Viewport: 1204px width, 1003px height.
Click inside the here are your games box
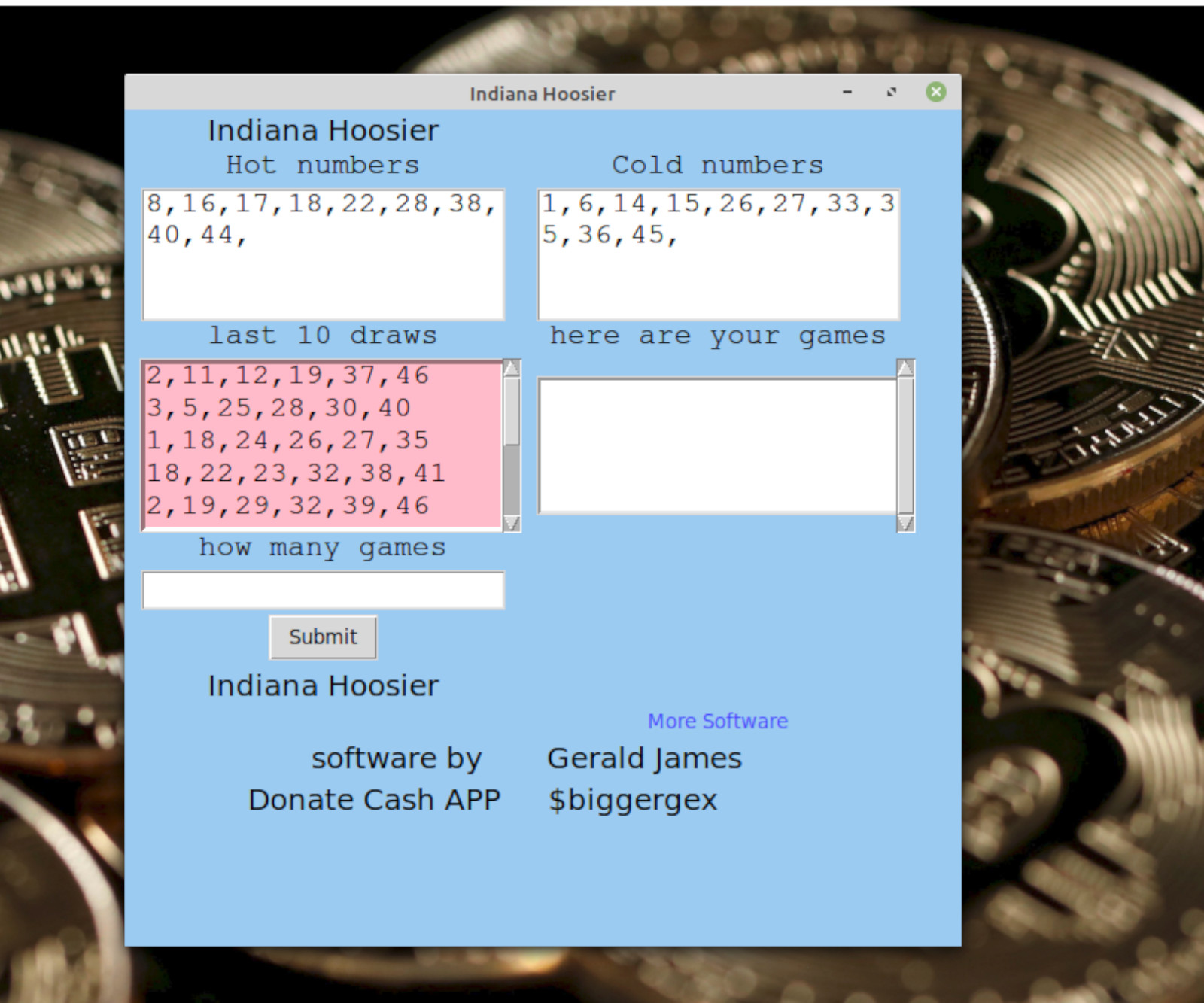pyautogui.click(x=717, y=446)
